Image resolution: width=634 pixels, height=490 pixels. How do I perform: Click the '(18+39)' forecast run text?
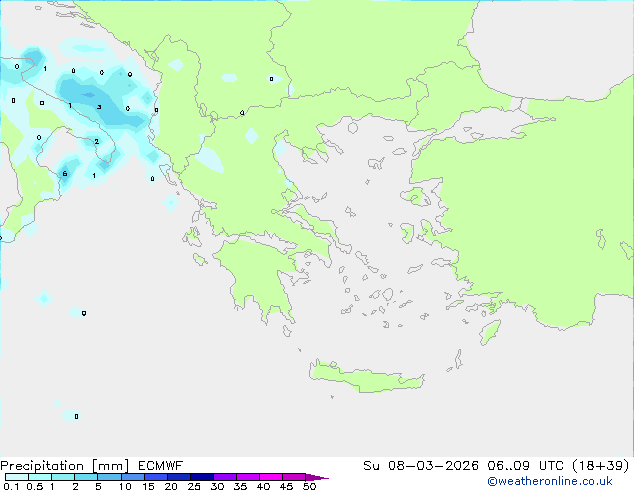coord(601,466)
